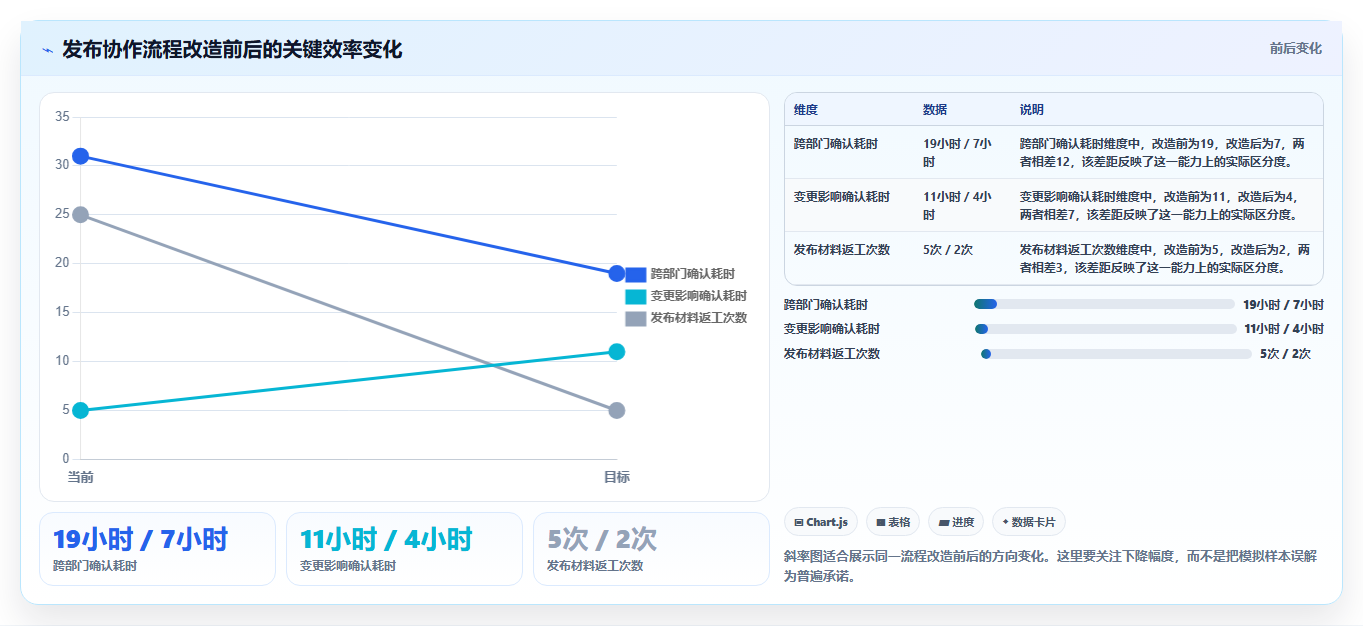Click the page title 发布协作流程改造前后的关键效率变化

(232, 50)
